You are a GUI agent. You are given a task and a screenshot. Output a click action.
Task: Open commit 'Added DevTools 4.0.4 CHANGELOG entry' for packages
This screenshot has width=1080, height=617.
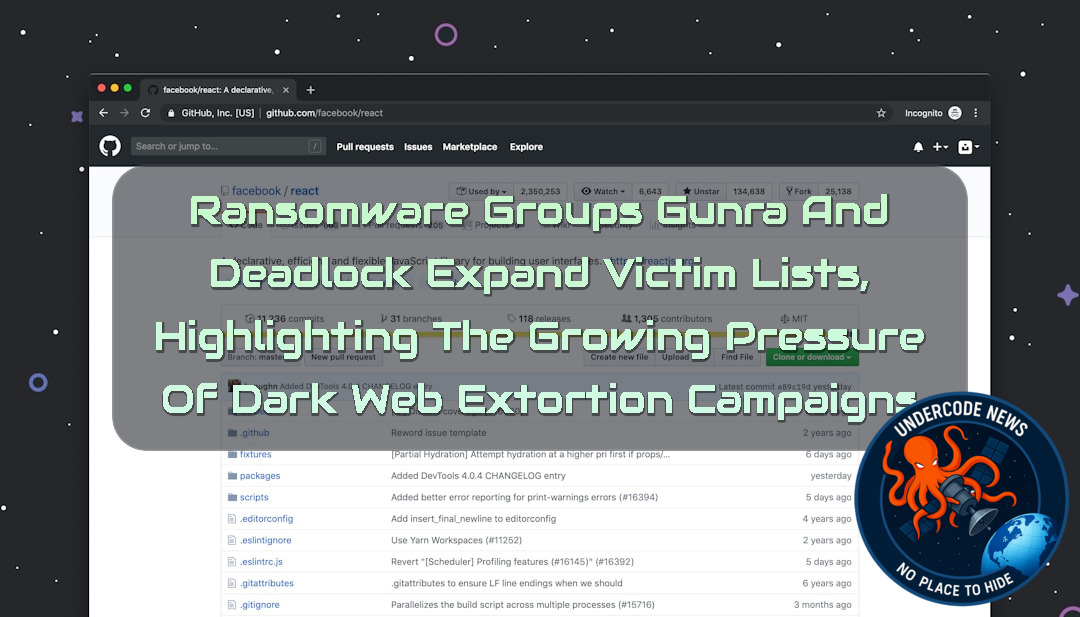478,476
